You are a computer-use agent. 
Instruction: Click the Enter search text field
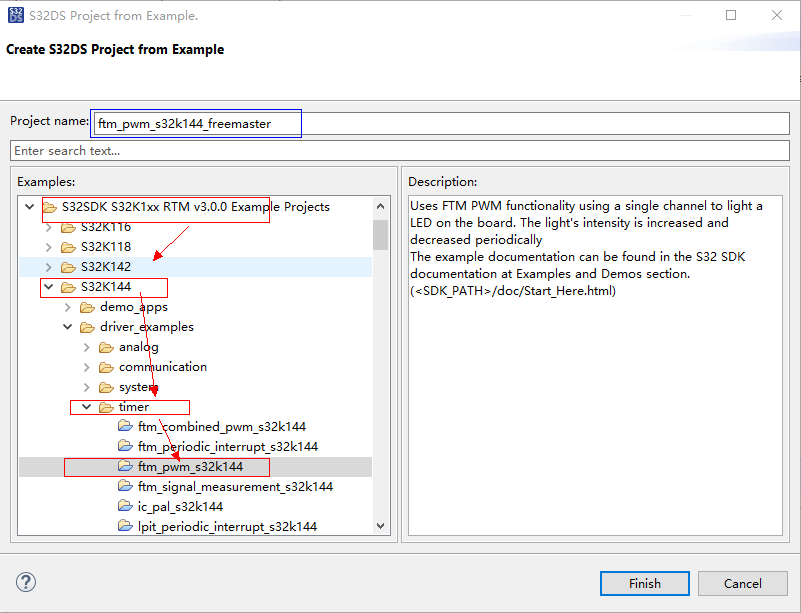[400, 151]
